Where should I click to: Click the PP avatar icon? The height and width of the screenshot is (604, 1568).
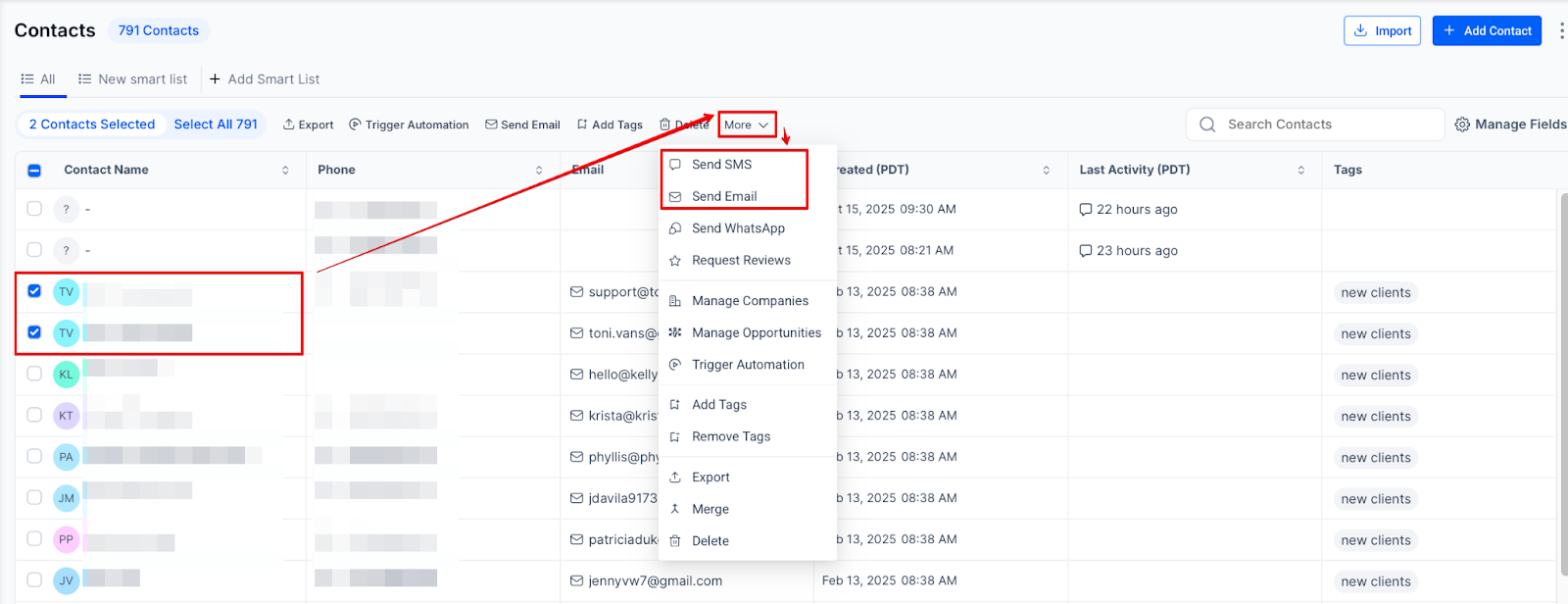click(66, 539)
